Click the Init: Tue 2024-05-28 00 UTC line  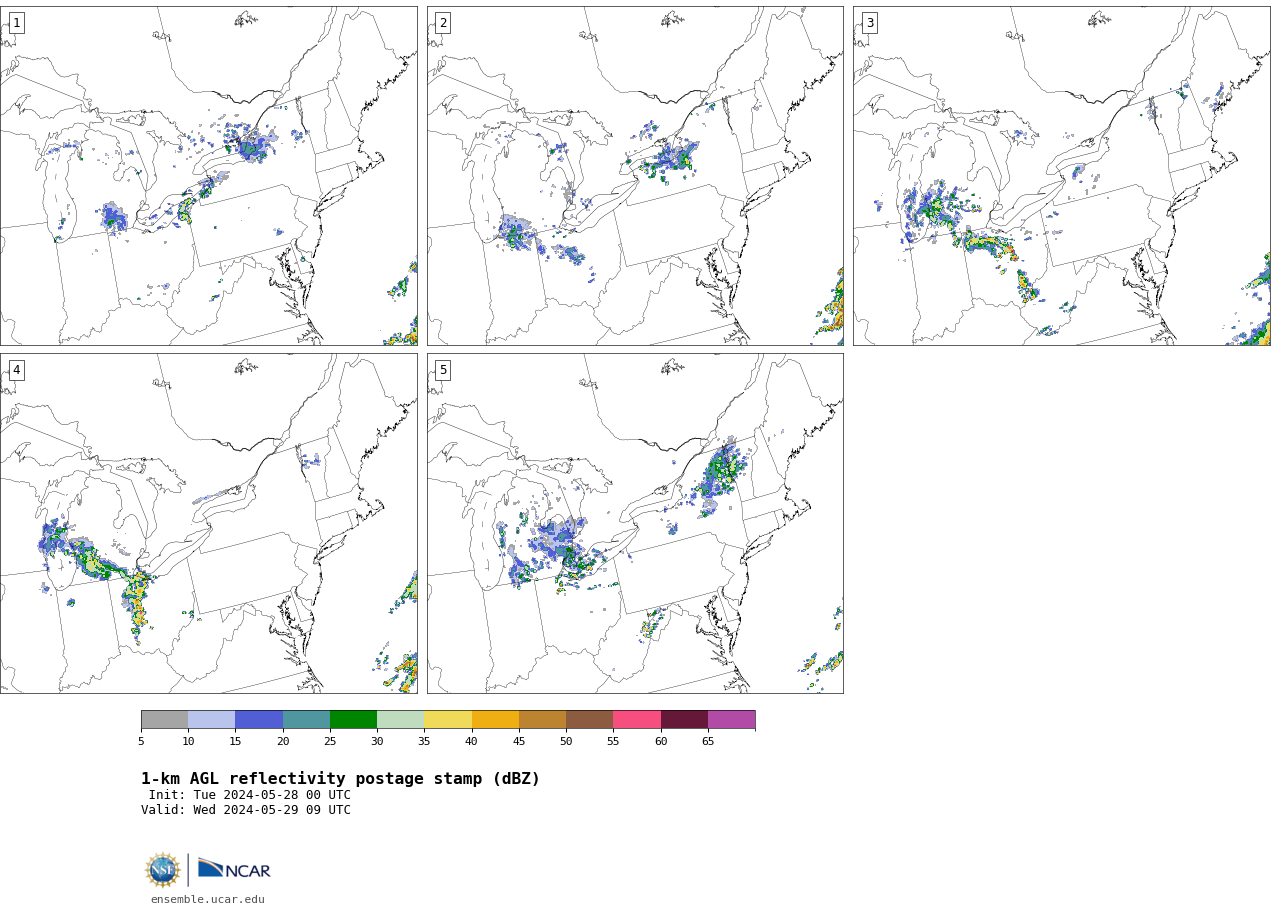250,795
